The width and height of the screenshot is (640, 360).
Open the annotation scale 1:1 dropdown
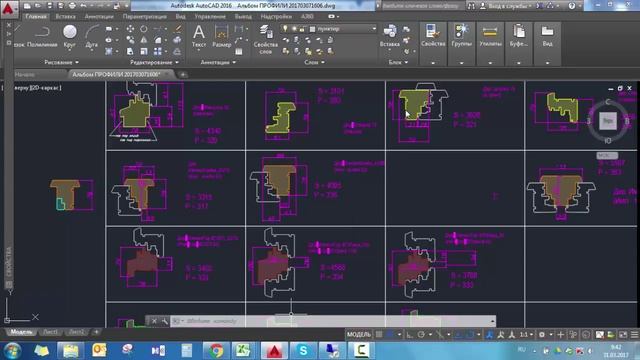pyautogui.click(x=526, y=335)
